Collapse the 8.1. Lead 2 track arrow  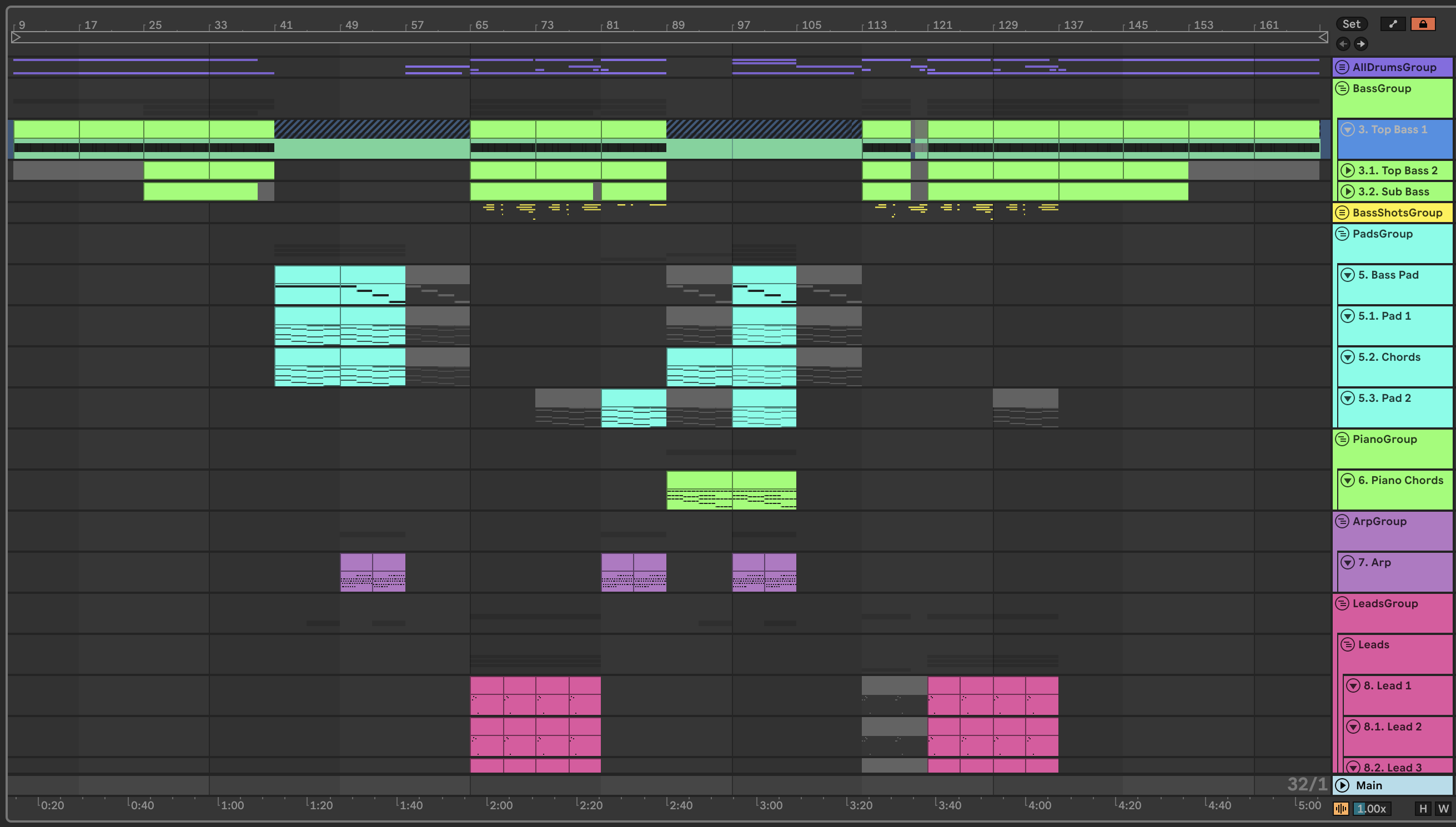1353,727
